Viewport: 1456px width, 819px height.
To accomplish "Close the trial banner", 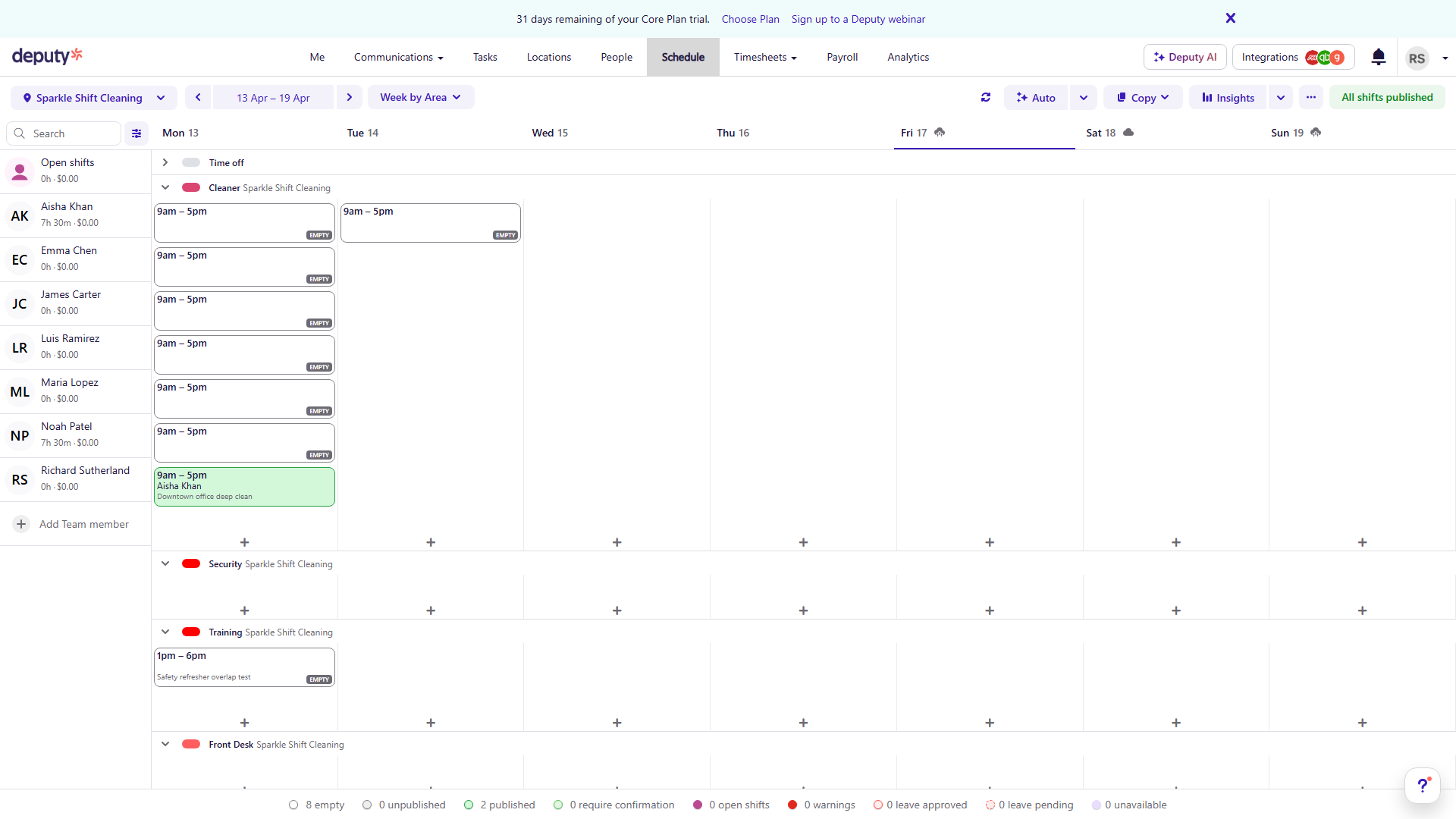I will [1231, 18].
